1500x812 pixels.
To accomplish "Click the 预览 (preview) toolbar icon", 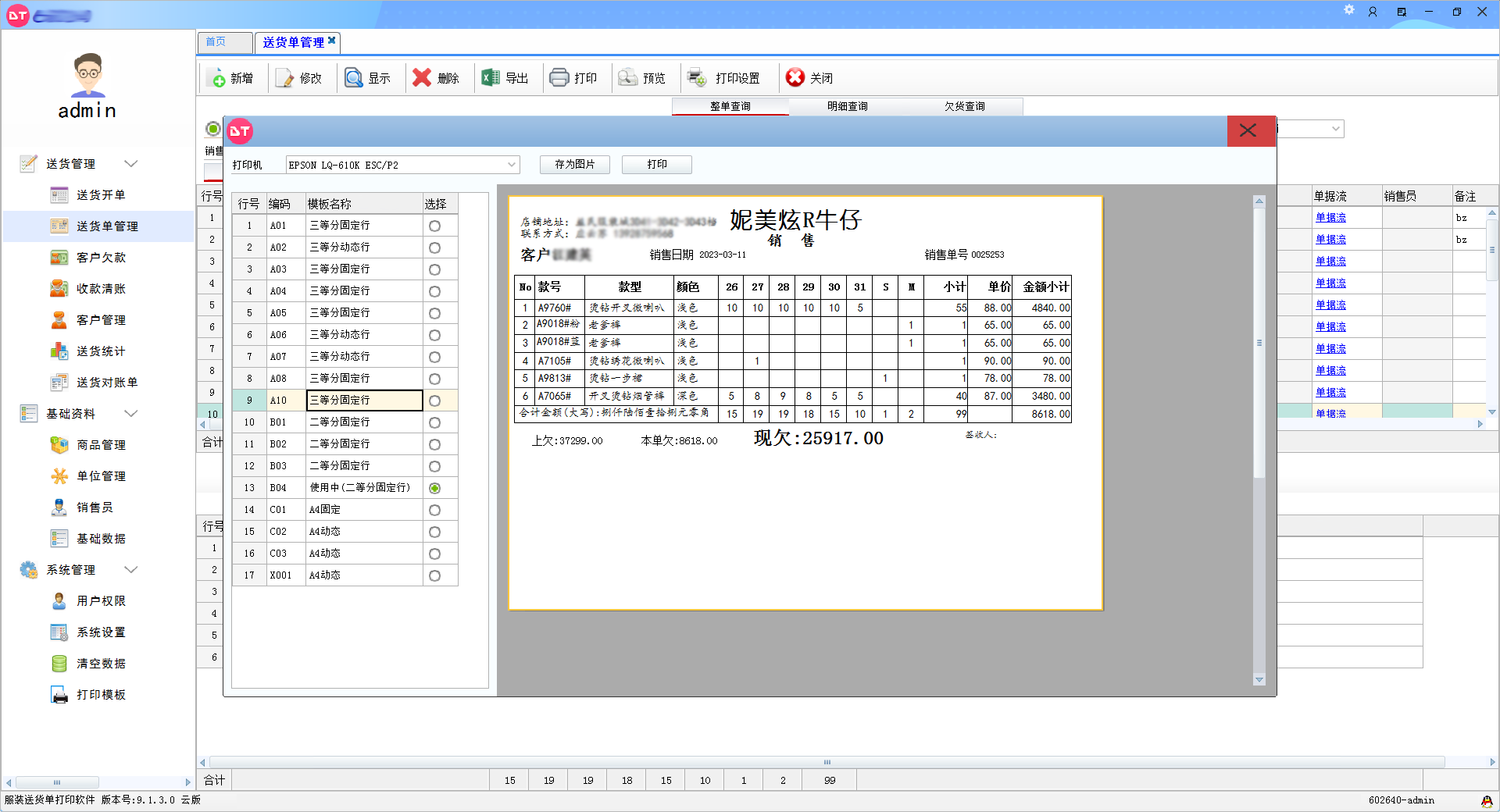I will pos(628,78).
